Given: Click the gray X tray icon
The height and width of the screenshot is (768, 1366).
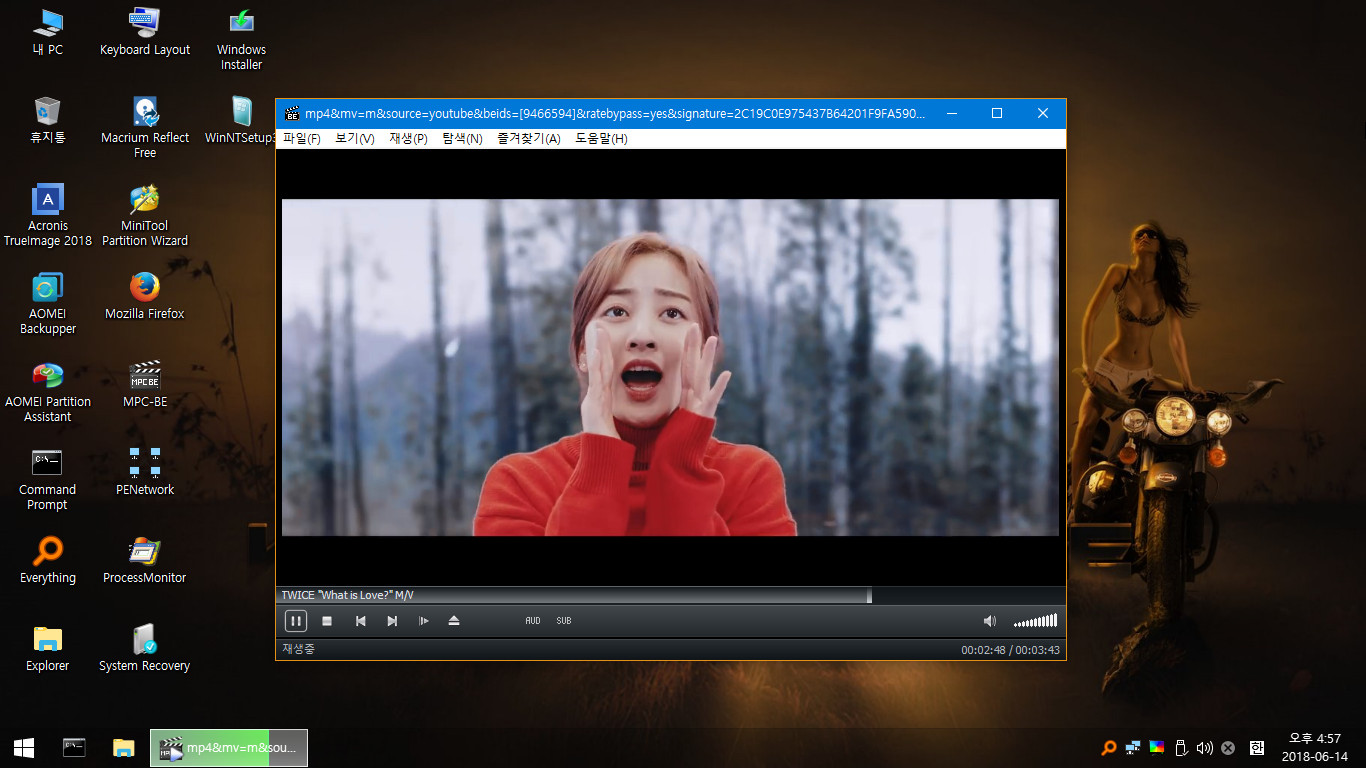Looking at the screenshot, I should point(1228,747).
